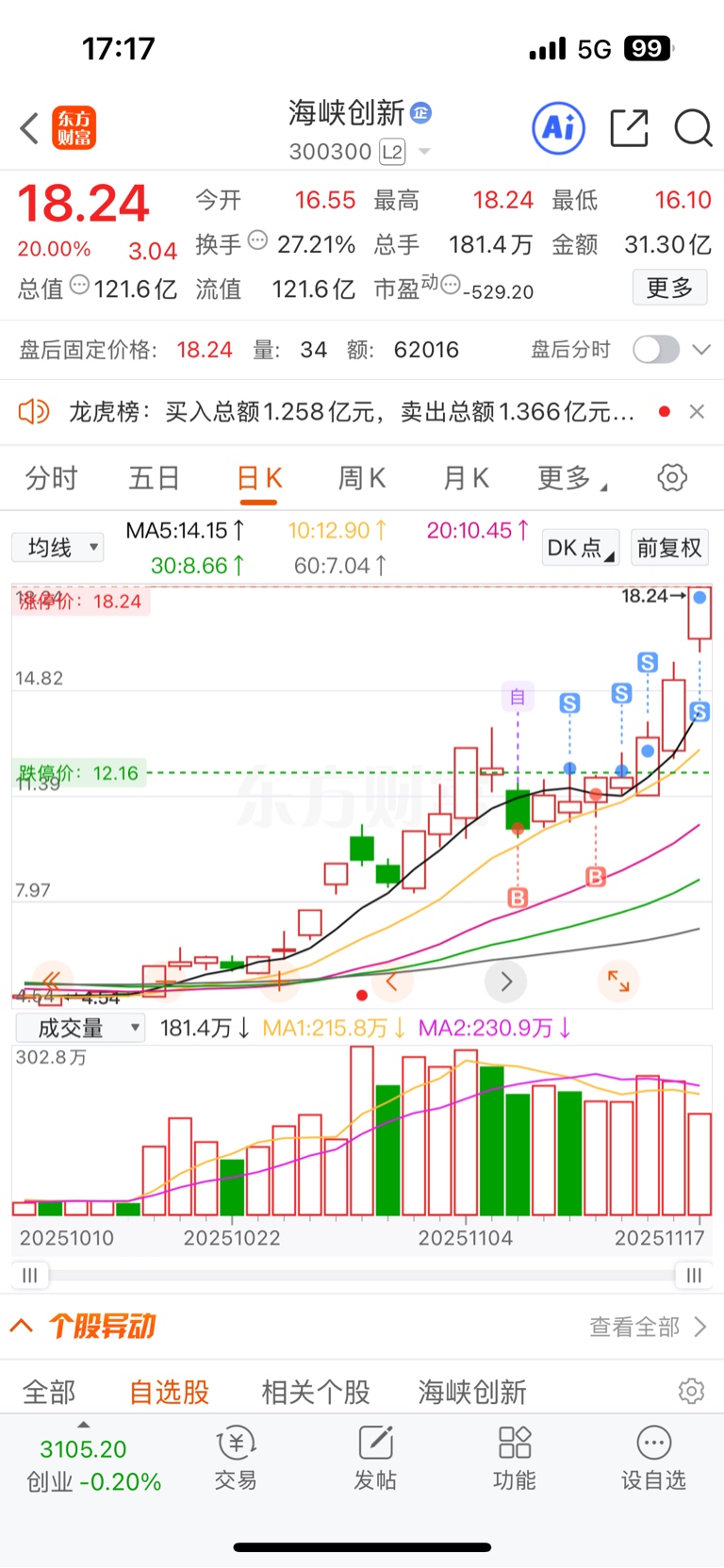Expand the 盘后分时 chevron
Viewport: 724px width, 1568px height.
pyautogui.click(x=700, y=350)
